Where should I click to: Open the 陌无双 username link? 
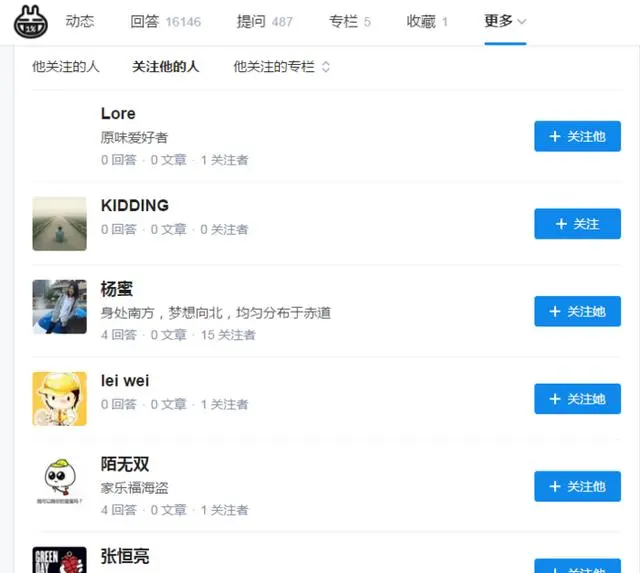(x=125, y=464)
